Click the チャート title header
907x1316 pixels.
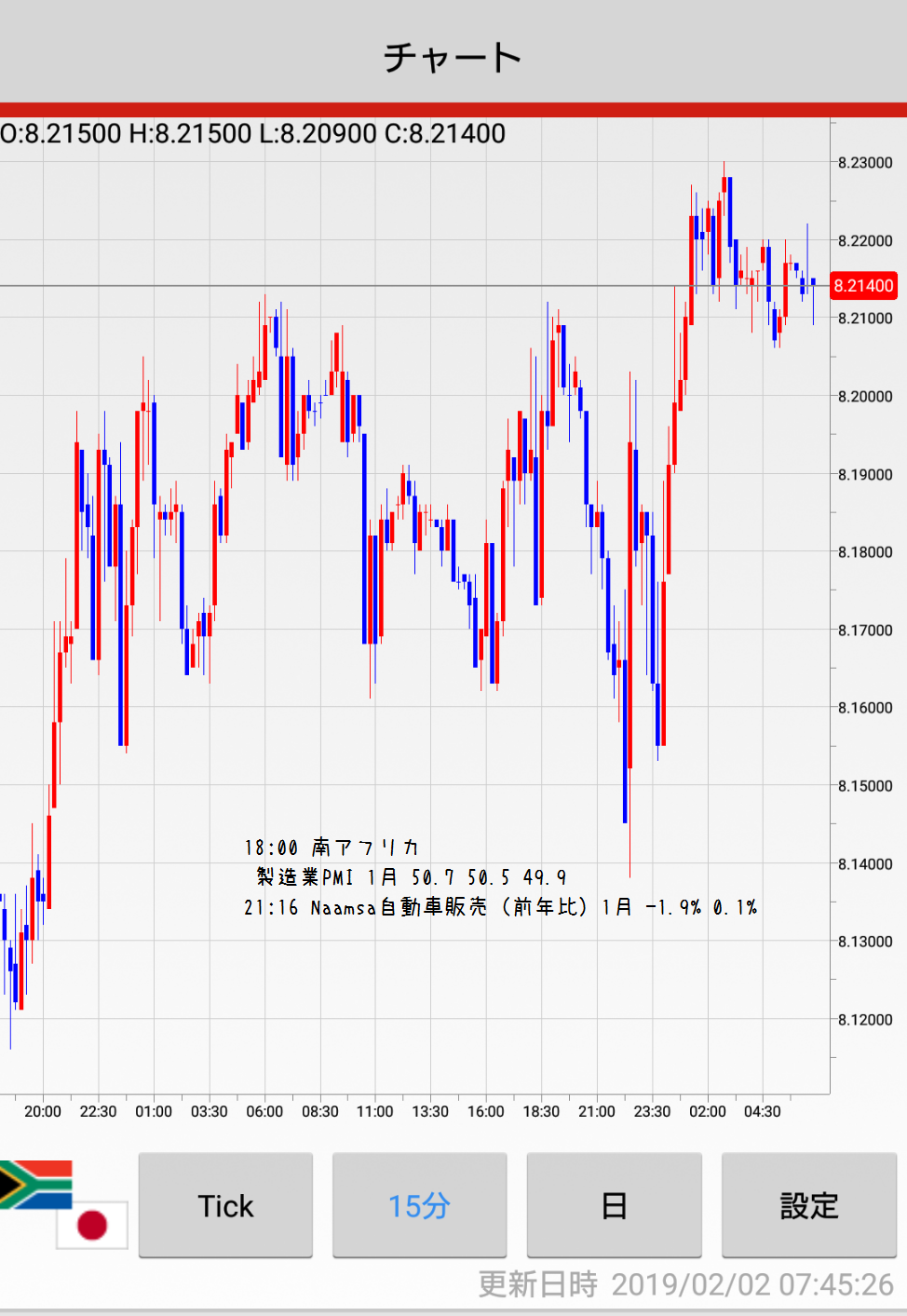point(453,57)
